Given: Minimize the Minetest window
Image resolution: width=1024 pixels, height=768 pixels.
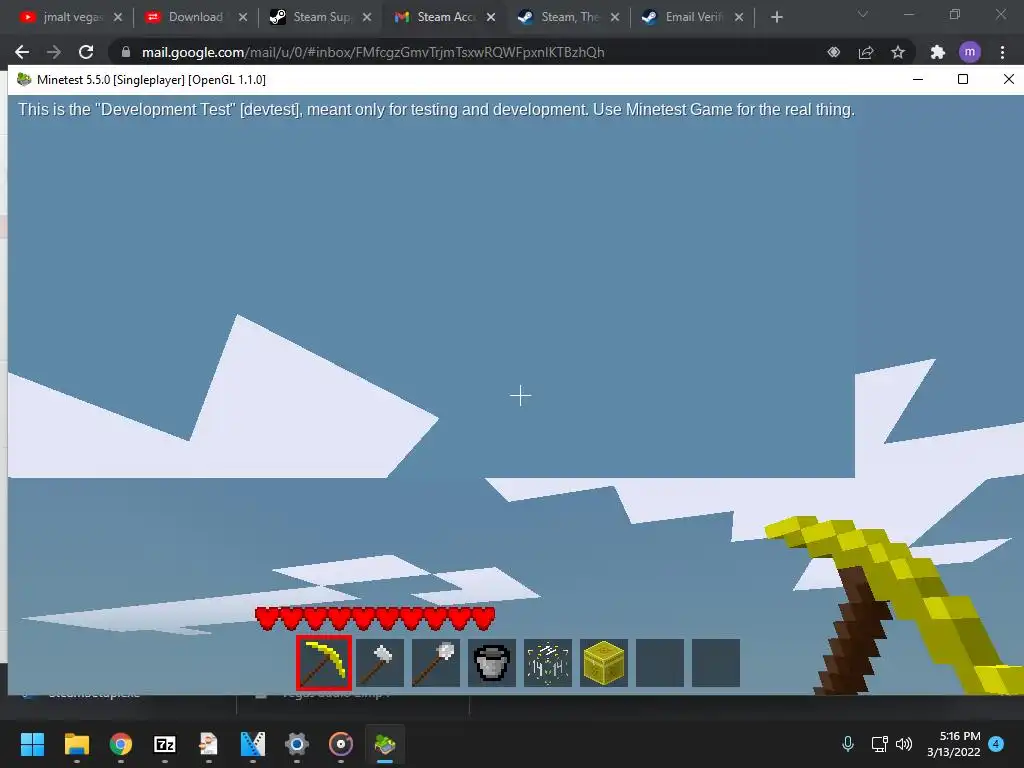Looking at the screenshot, I should (918, 79).
